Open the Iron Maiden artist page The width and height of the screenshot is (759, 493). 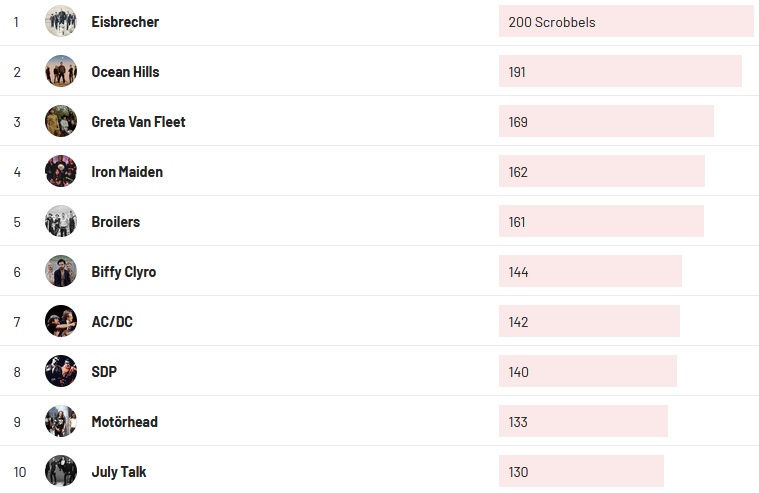click(127, 172)
